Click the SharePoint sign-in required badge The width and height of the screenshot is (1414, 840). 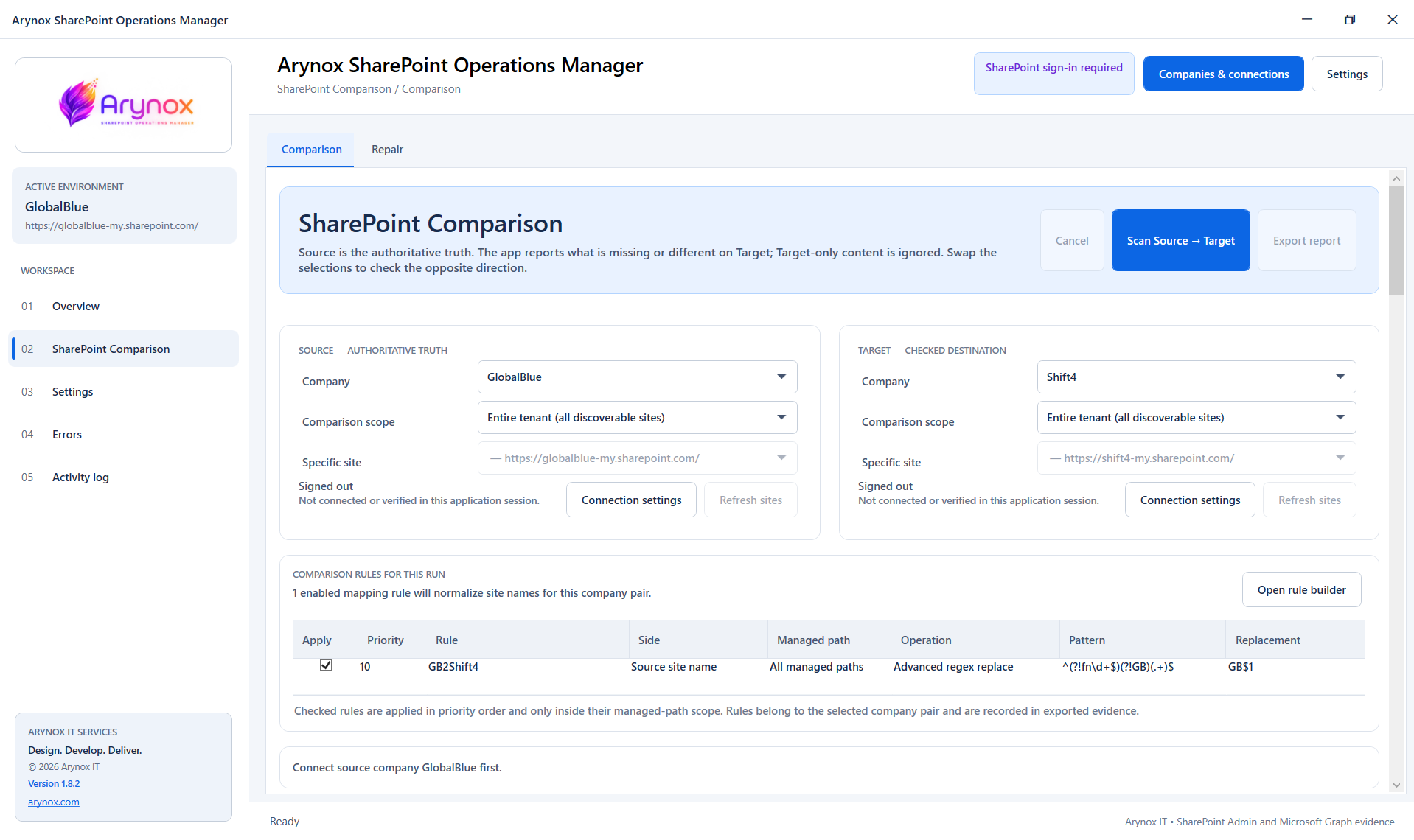(1053, 74)
